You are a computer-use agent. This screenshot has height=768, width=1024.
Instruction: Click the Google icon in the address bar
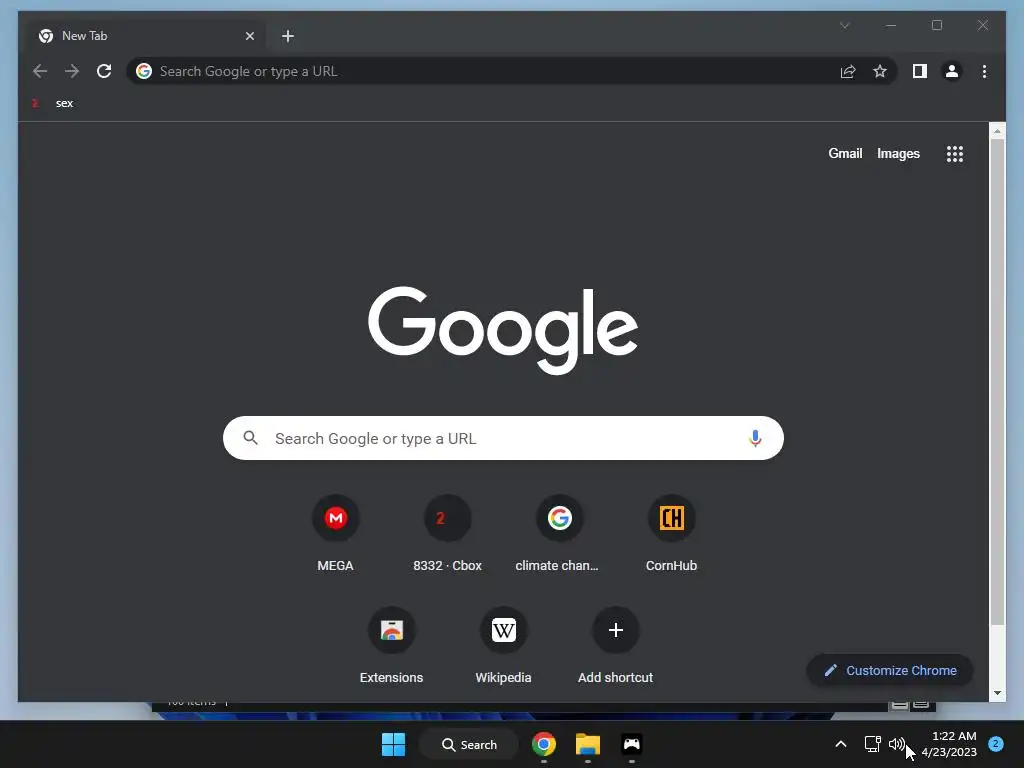tap(144, 71)
